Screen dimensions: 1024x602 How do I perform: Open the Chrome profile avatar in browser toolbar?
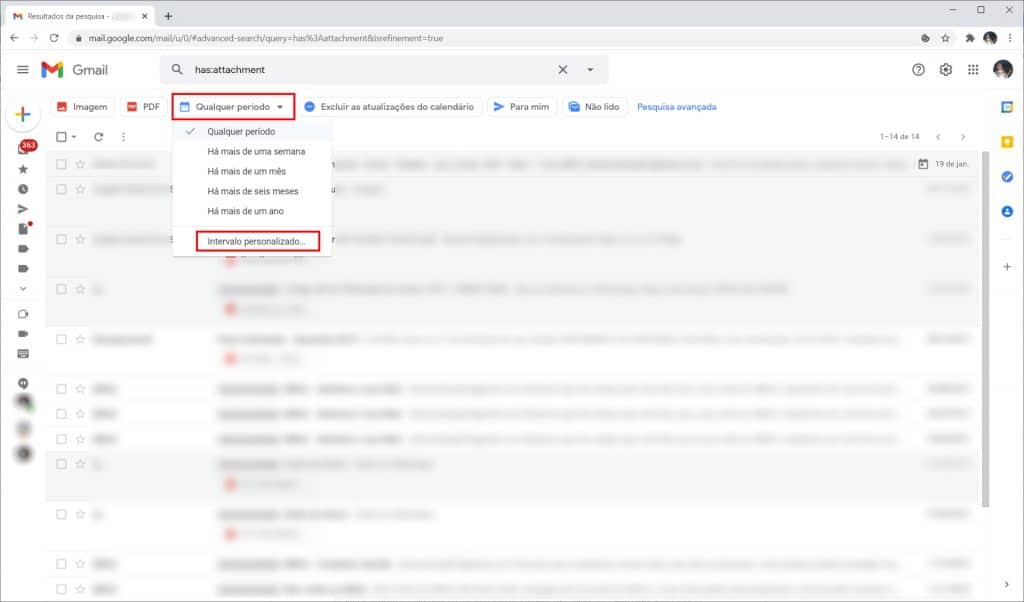tap(990, 39)
